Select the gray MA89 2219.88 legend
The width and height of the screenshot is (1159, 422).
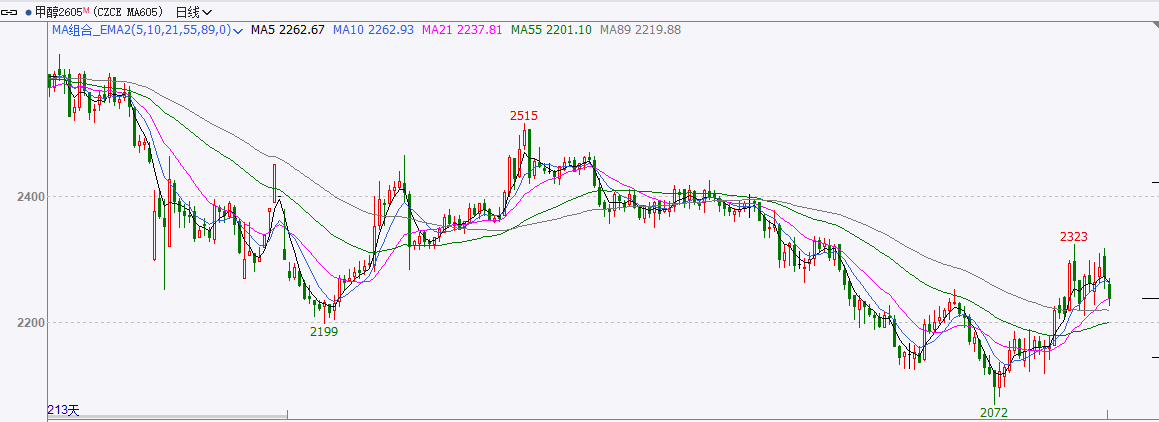point(640,31)
